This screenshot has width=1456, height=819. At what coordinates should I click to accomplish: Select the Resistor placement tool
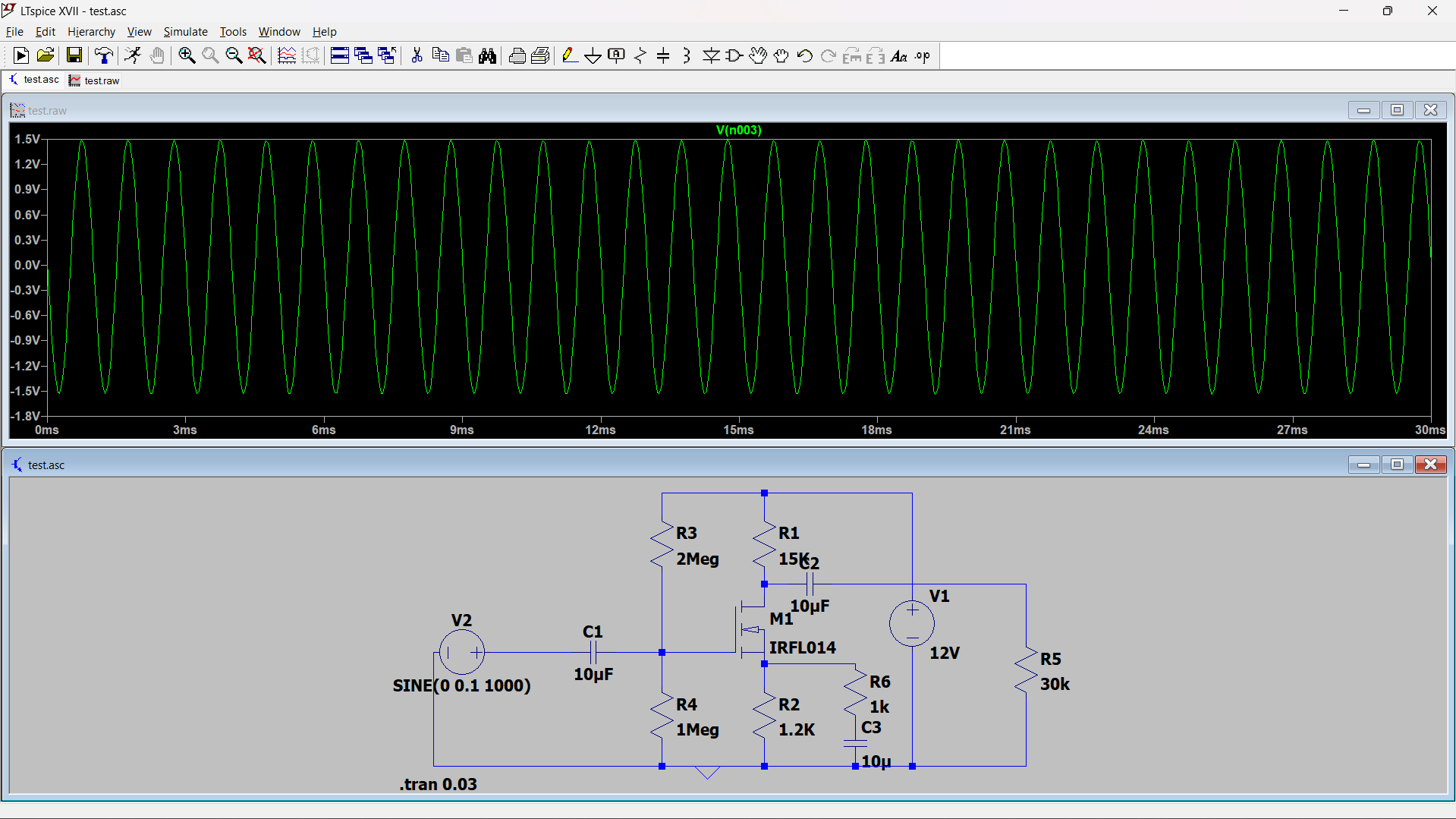[640, 55]
